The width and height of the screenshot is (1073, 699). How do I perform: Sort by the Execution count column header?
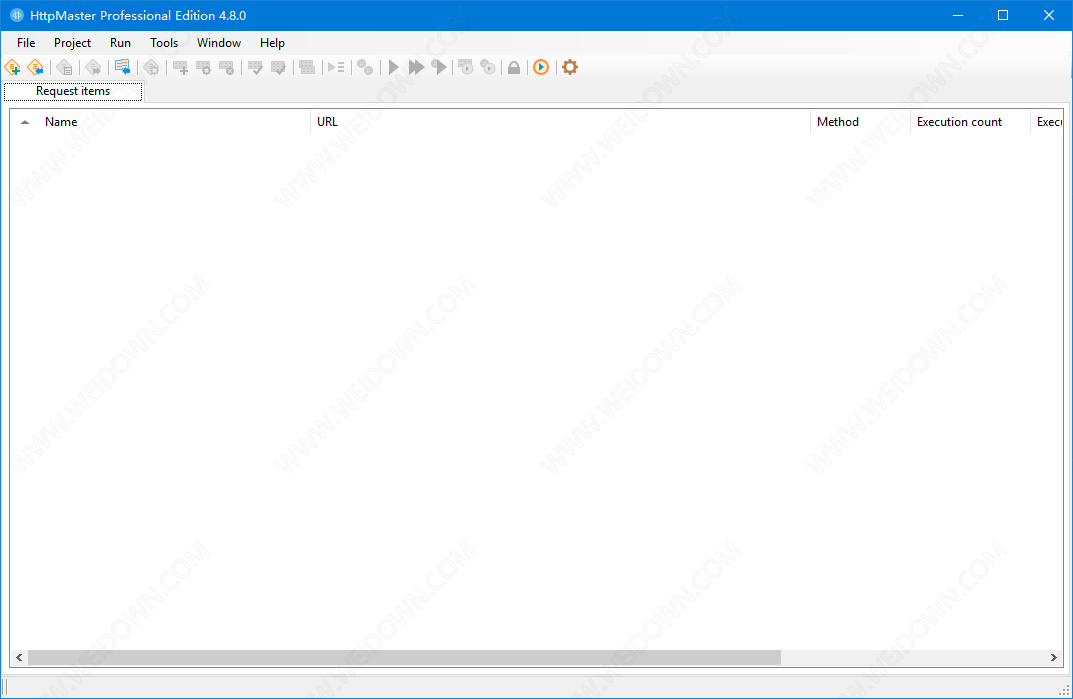click(x=970, y=122)
